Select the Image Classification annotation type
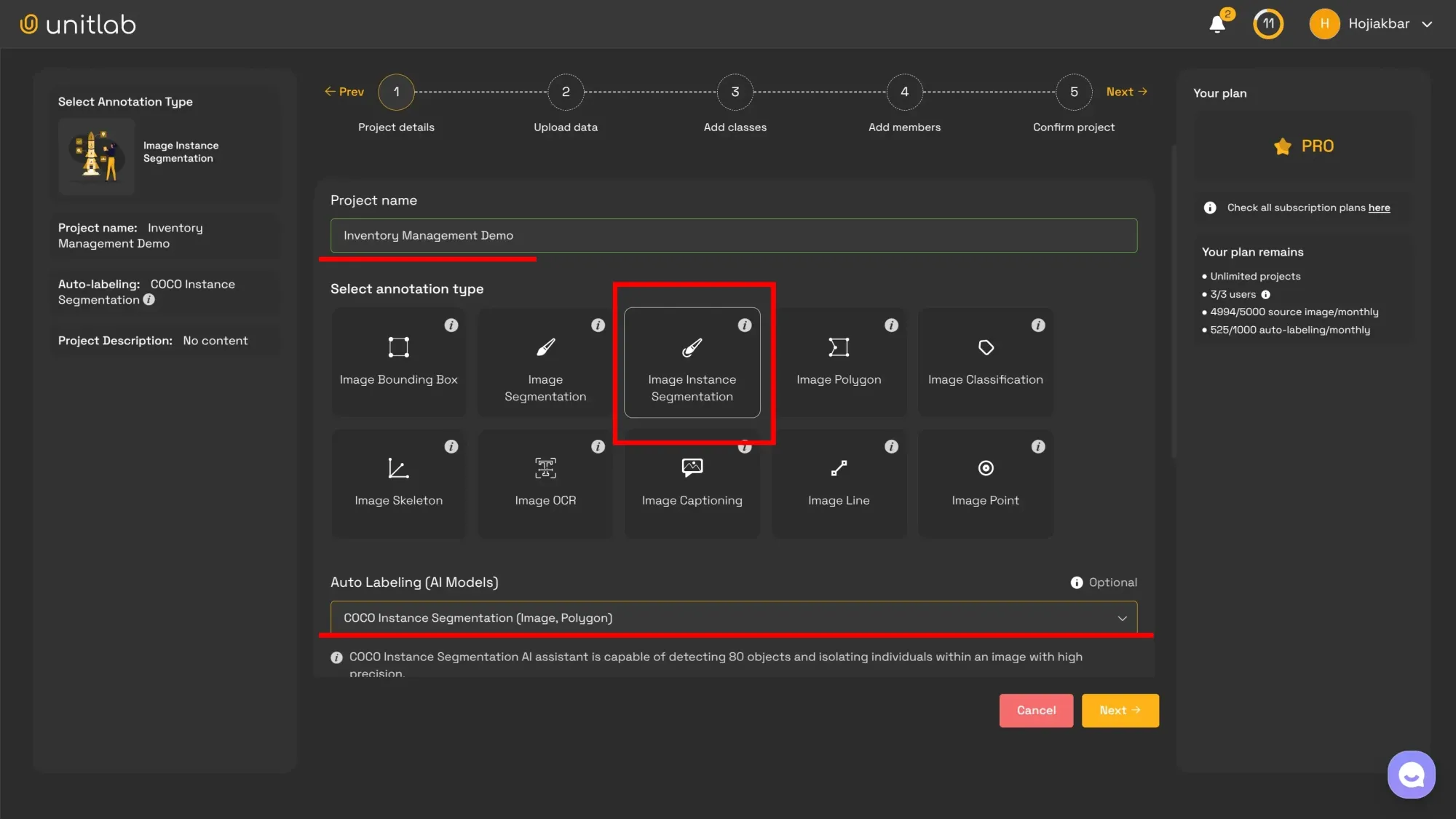 click(985, 362)
